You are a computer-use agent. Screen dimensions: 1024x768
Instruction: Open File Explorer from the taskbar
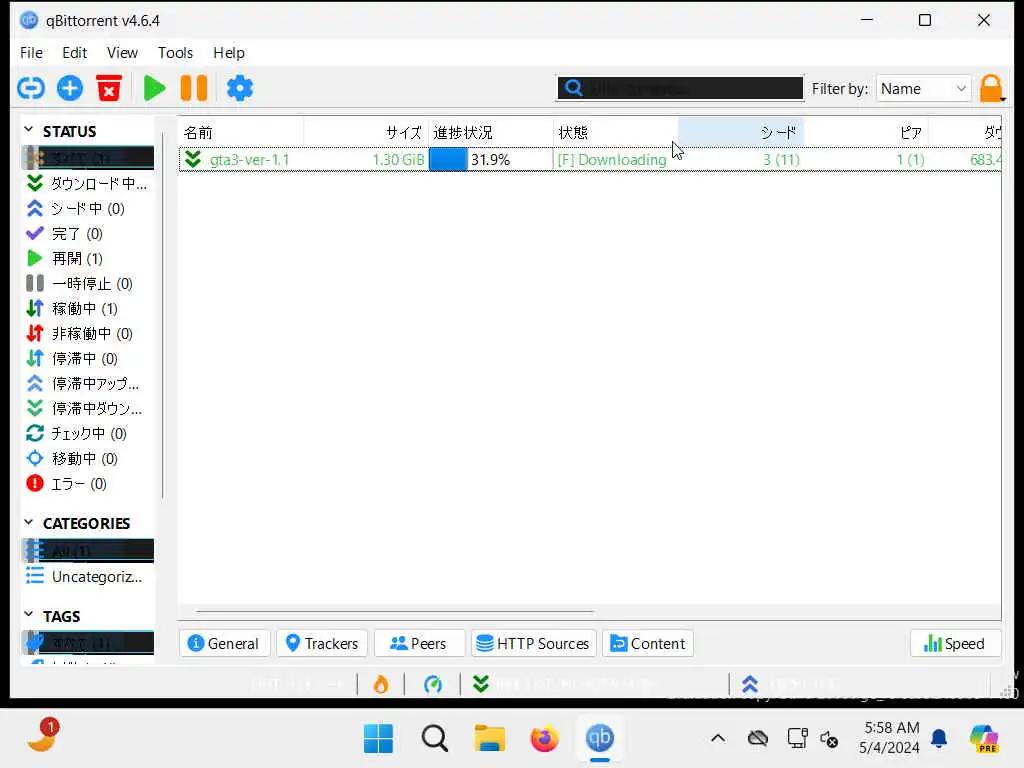coord(490,739)
